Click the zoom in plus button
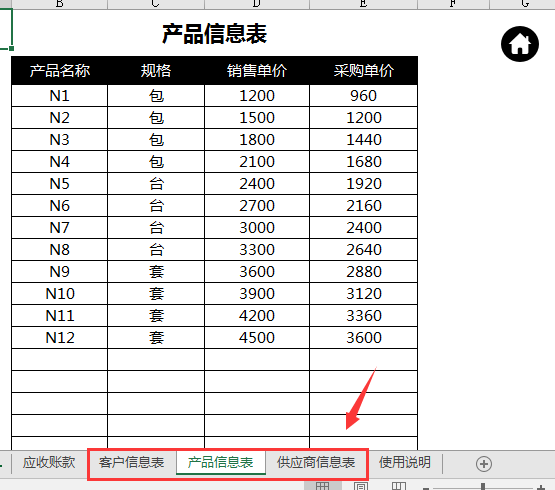The width and height of the screenshot is (555, 490). click(x=540, y=488)
